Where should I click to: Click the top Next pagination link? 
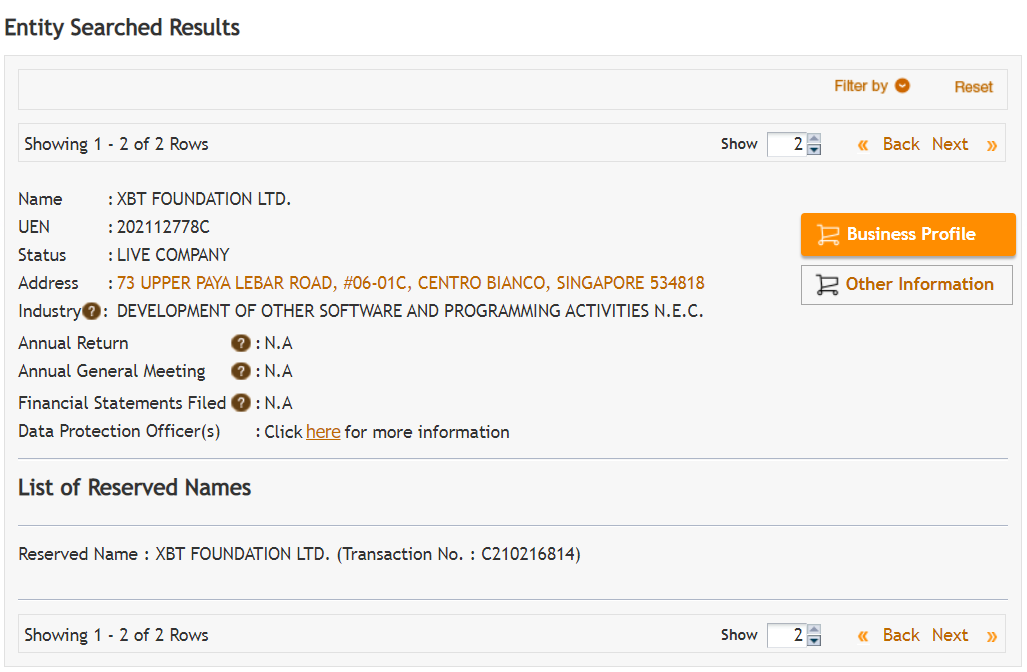click(950, 144)
